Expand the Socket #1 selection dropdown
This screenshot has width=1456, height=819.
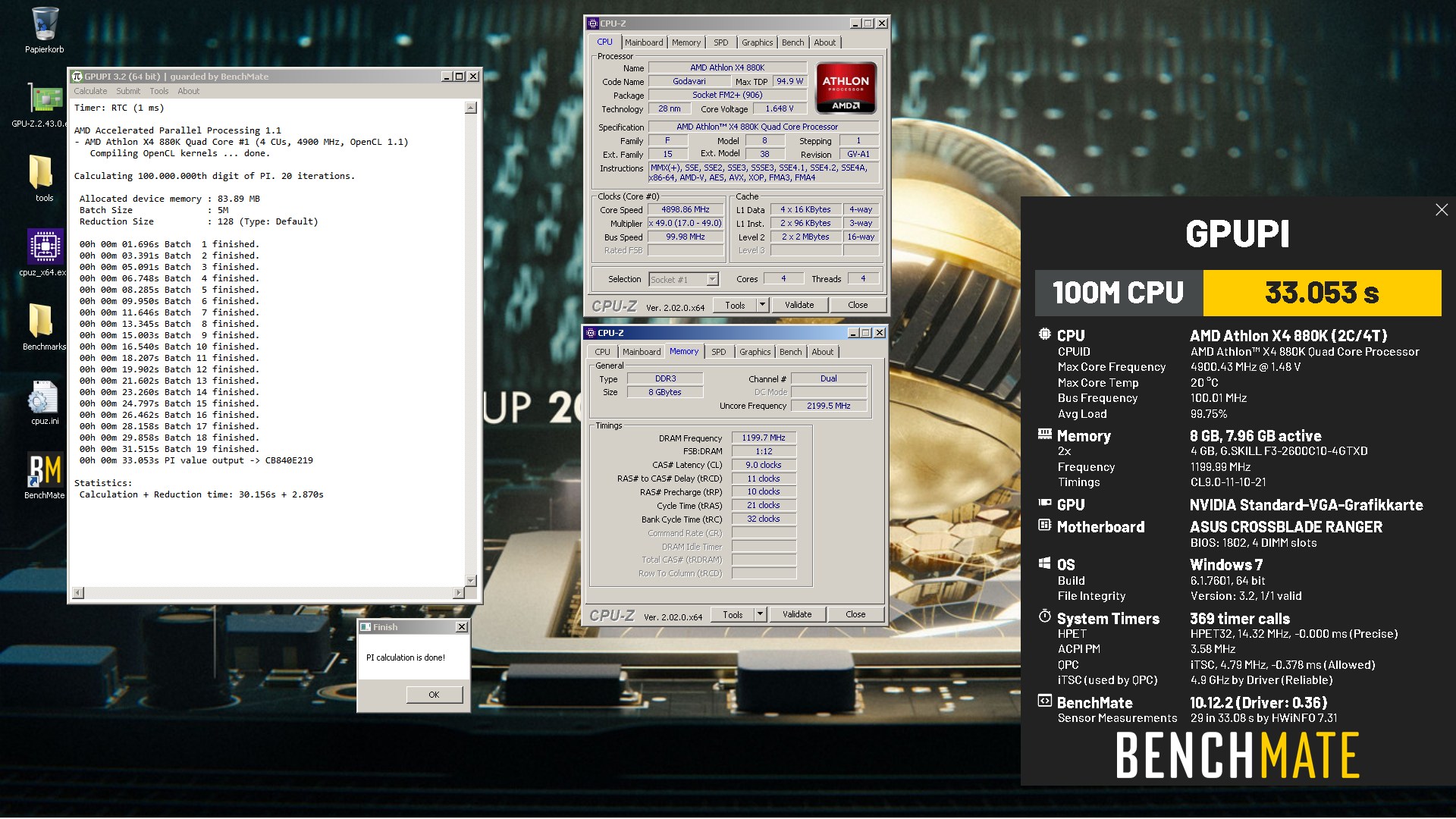point(712,280)
